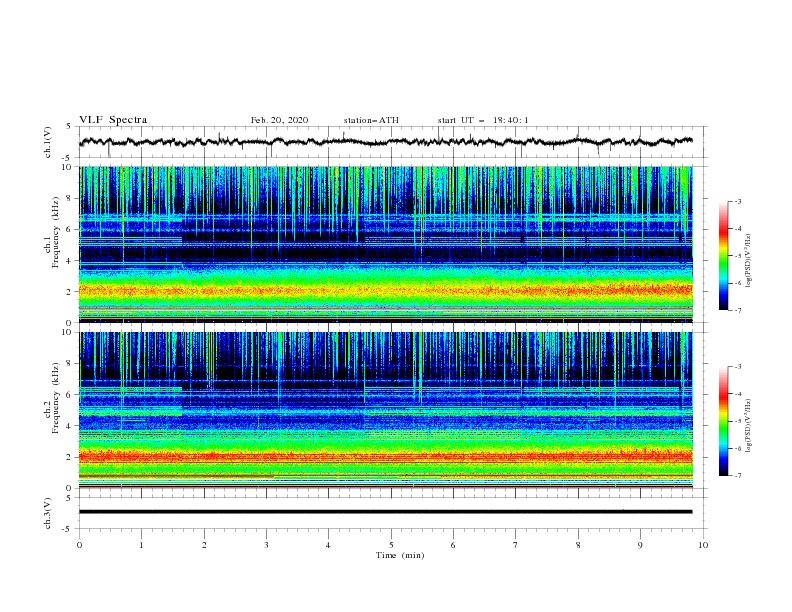Viewport: 792px width, 612px height.
Task: Click the '-7' tick on ch.2 color bar
Action: click(737, 475)
